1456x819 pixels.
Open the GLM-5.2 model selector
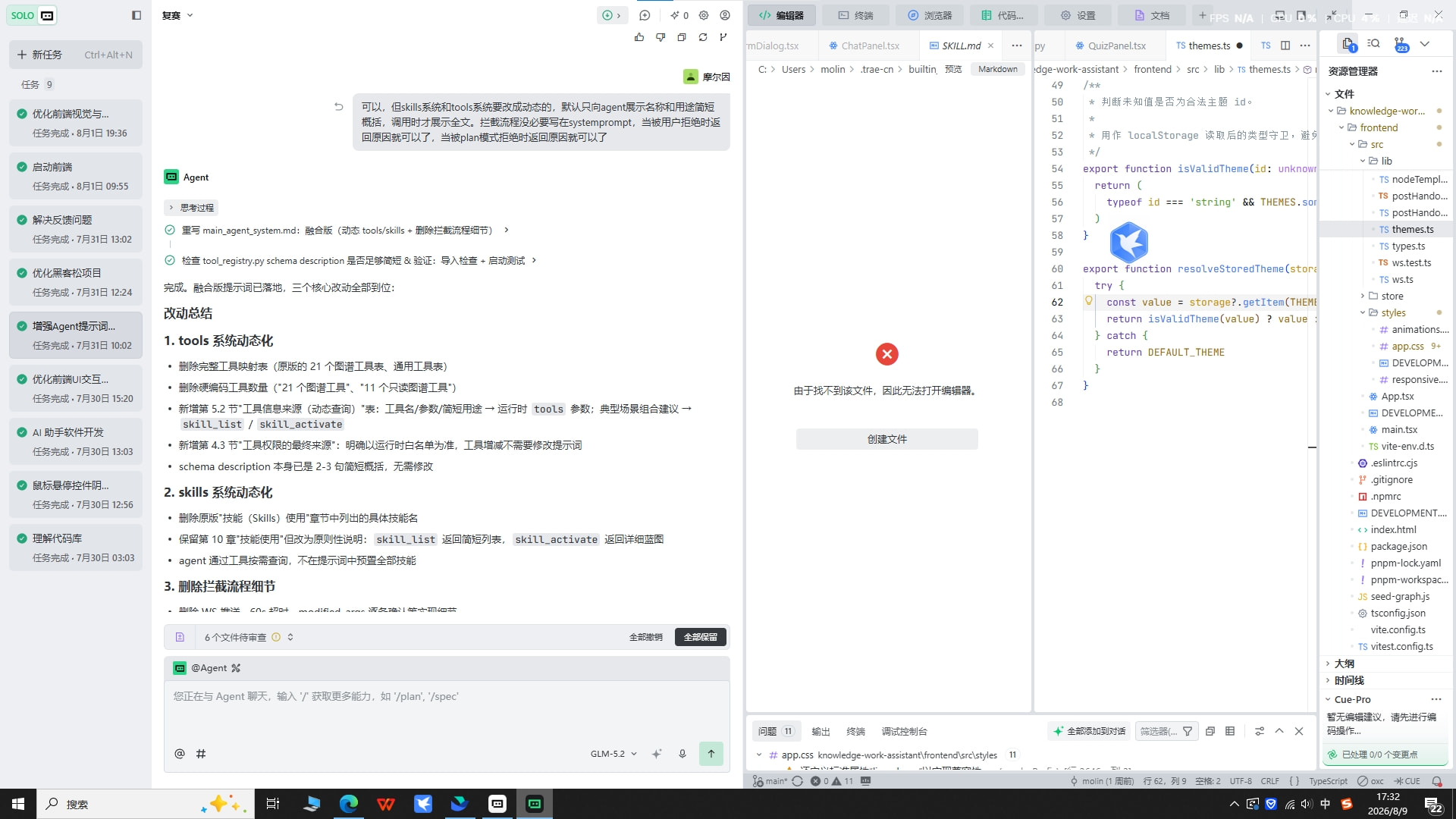[613, 754]
